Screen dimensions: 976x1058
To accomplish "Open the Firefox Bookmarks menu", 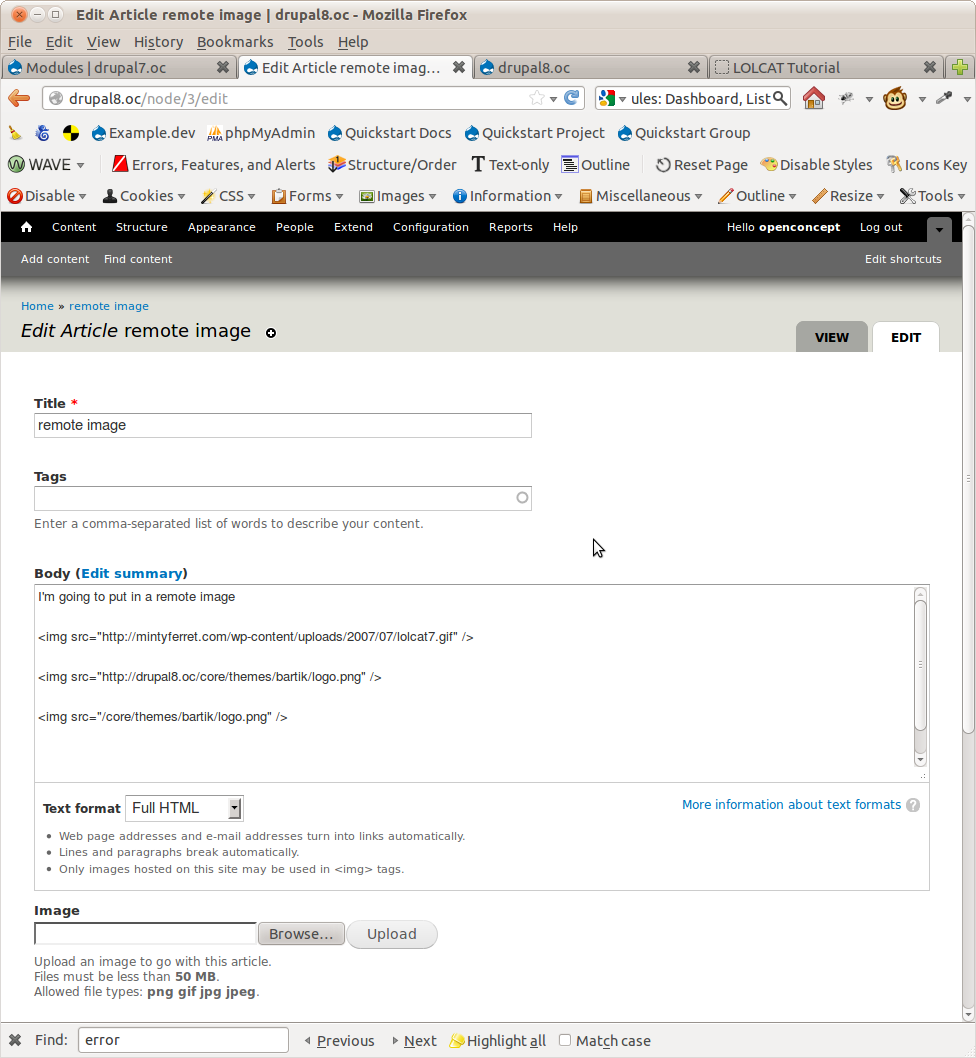I will coord(235,42).
